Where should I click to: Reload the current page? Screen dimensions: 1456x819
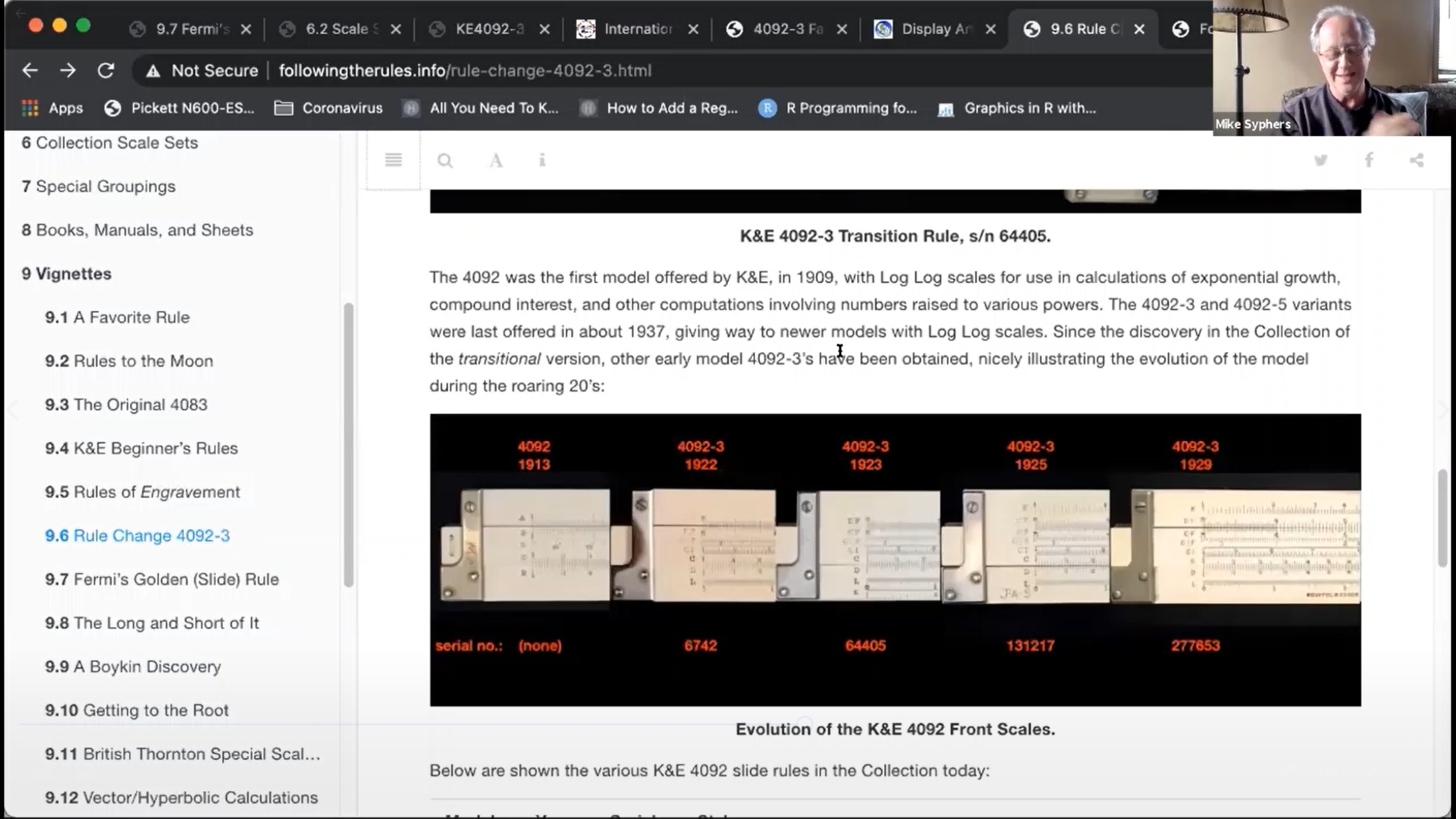(105, 71)
